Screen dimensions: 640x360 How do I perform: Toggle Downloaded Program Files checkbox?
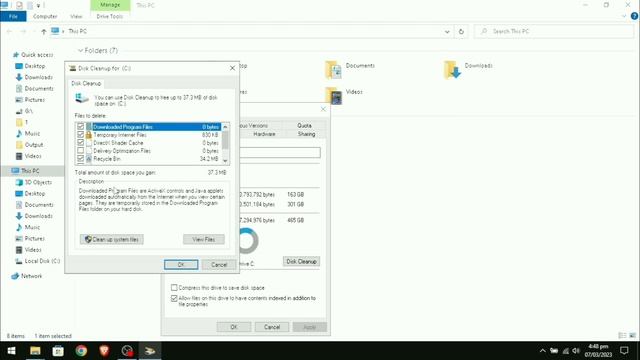click(80, 127)
